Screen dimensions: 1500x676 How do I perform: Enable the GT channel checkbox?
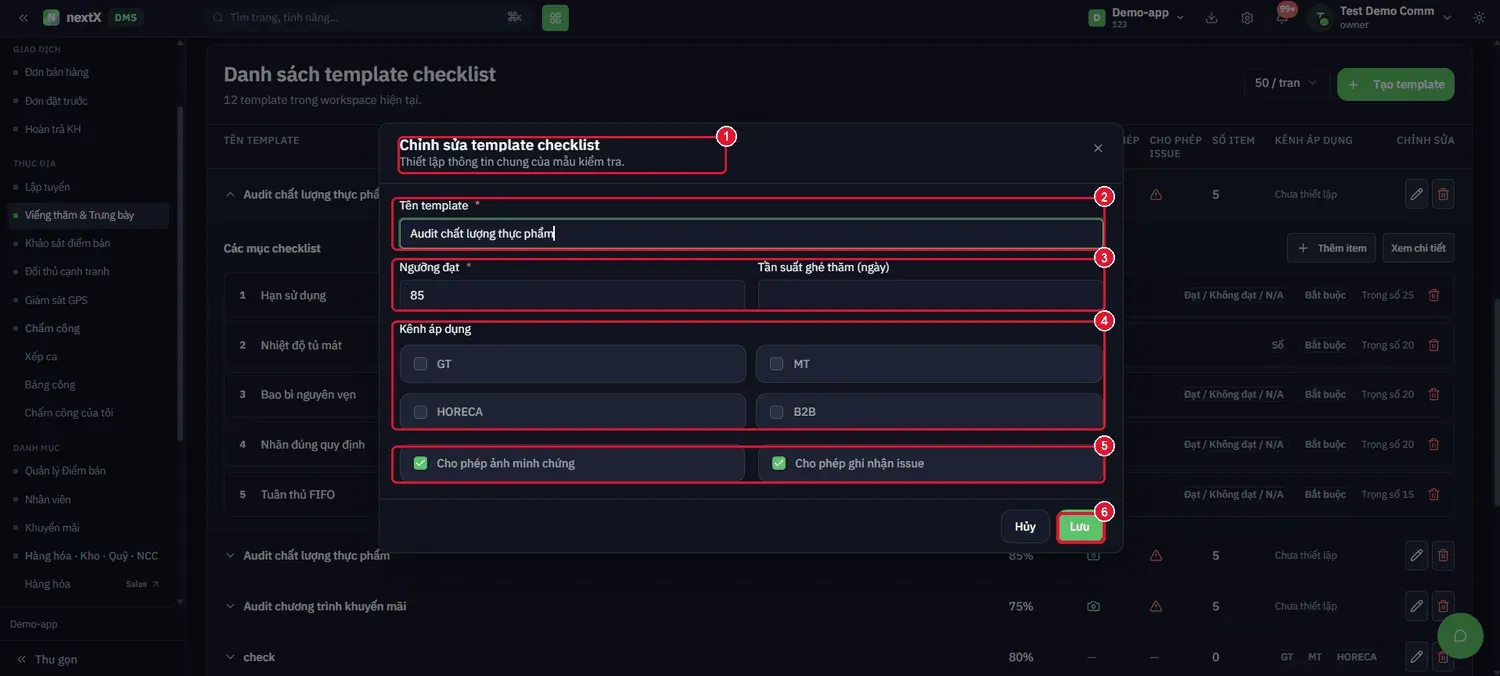[x=421, y=364]
